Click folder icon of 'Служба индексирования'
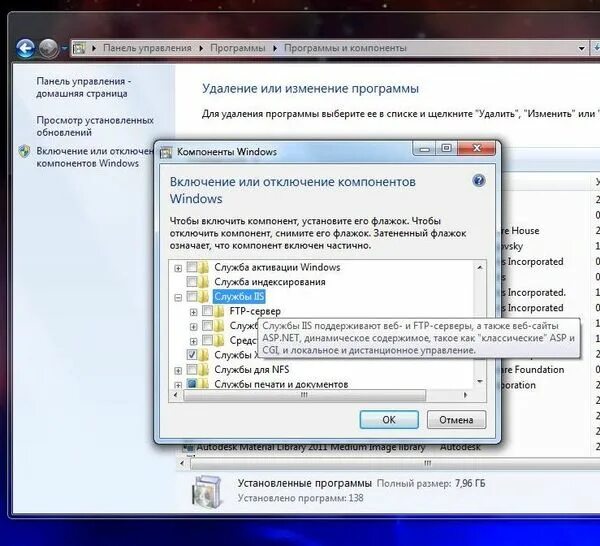The height and width of the screenshot is (546, 600). [x=204, y=282]
